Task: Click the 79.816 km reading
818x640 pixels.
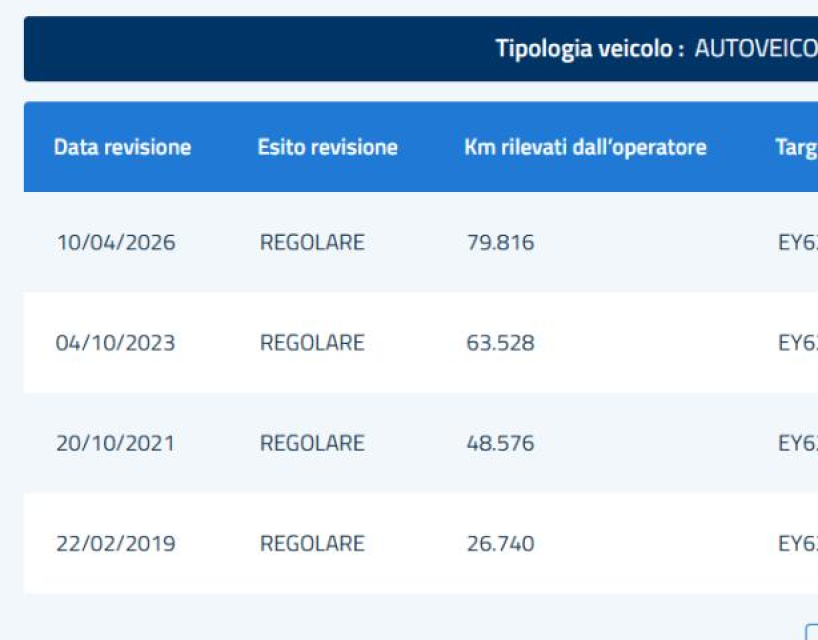Action: point(500,242)
